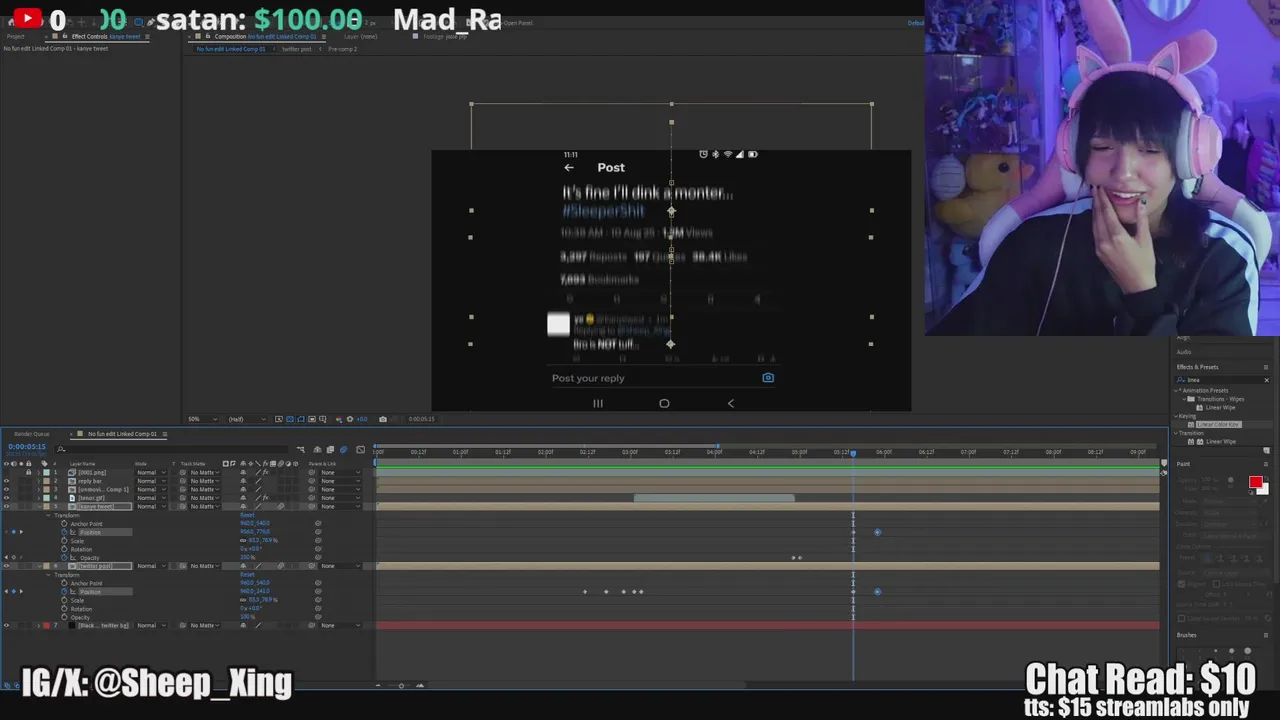This screenshot has height=720, width=1280.
Task: Click the timeline current-time indicator head
Action: pos(853,452)
